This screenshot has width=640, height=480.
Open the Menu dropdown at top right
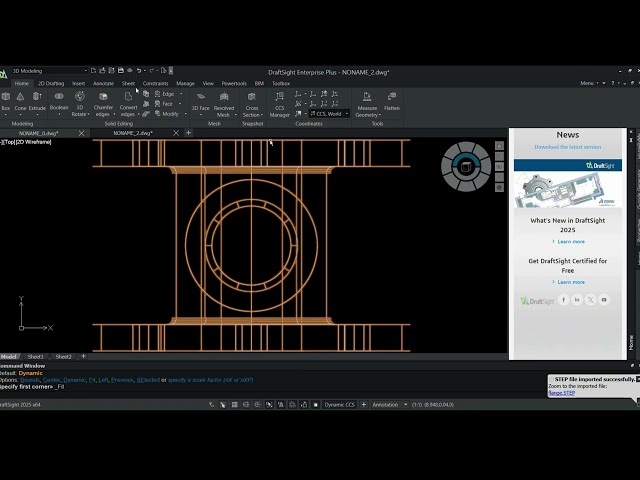coord(589,83)
